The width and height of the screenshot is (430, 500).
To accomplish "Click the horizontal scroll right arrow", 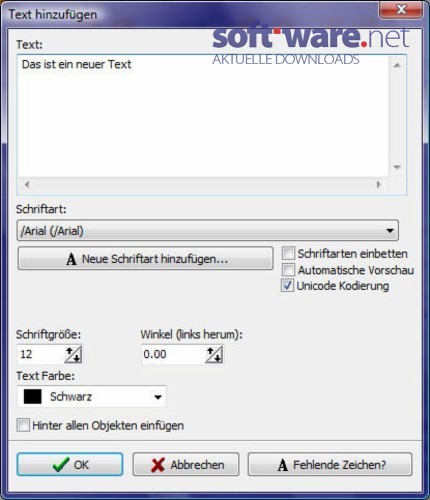I will pos(379,184).
